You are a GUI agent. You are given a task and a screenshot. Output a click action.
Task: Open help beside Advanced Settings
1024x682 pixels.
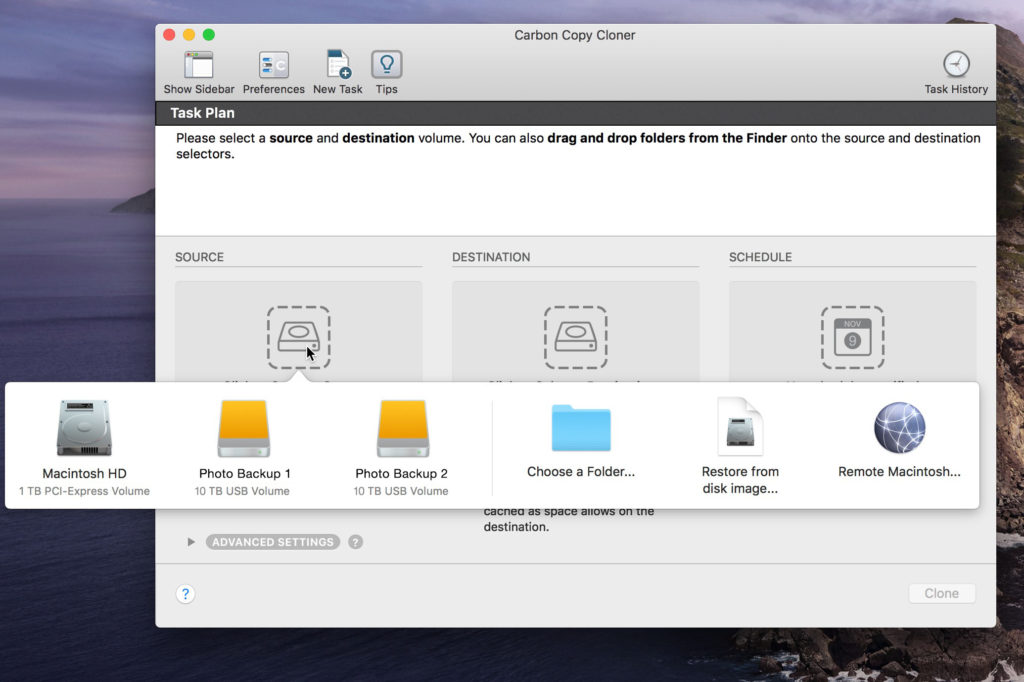point(355,542)
